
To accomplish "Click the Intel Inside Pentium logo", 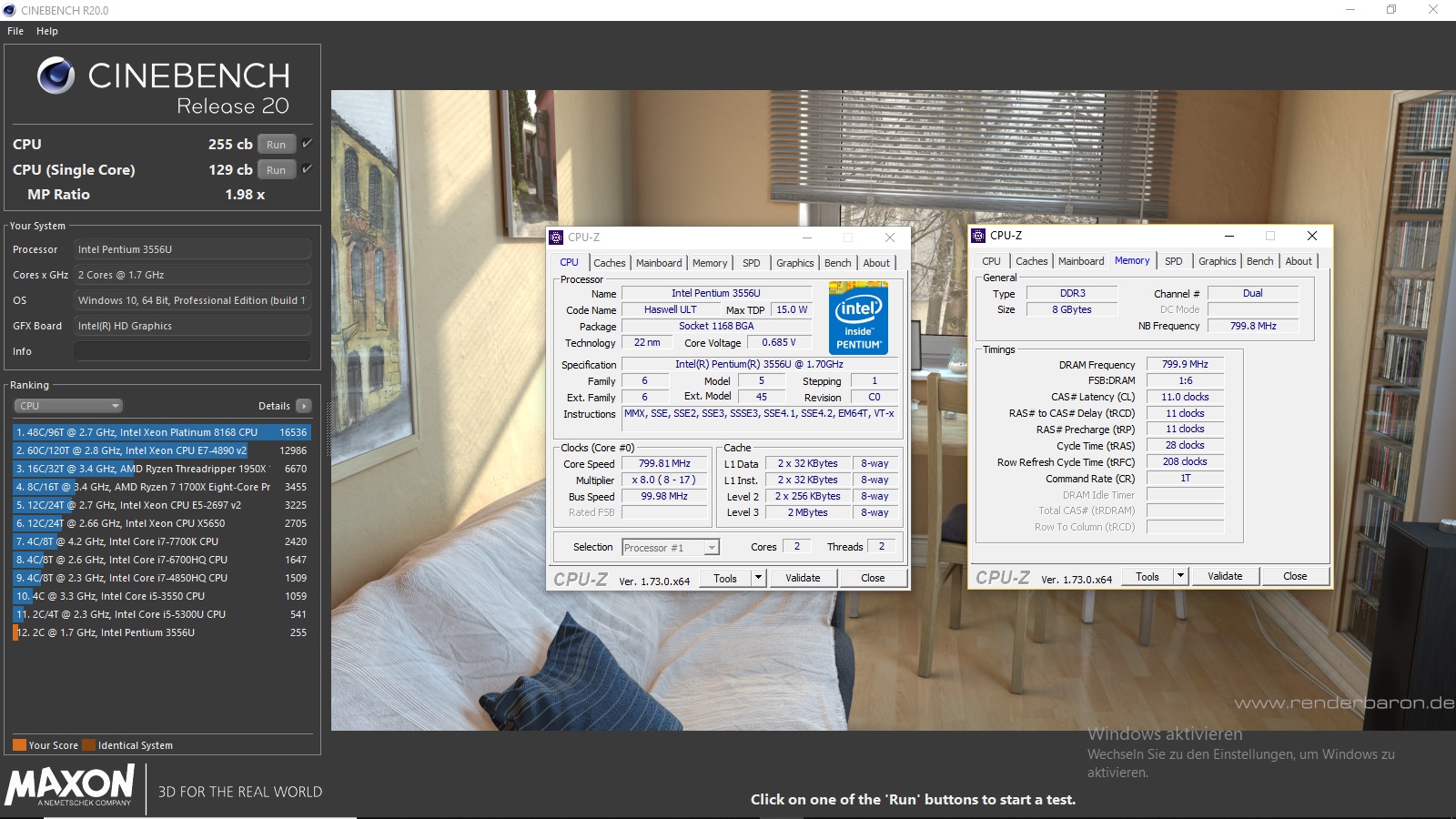I will click(x=858, y=318).
